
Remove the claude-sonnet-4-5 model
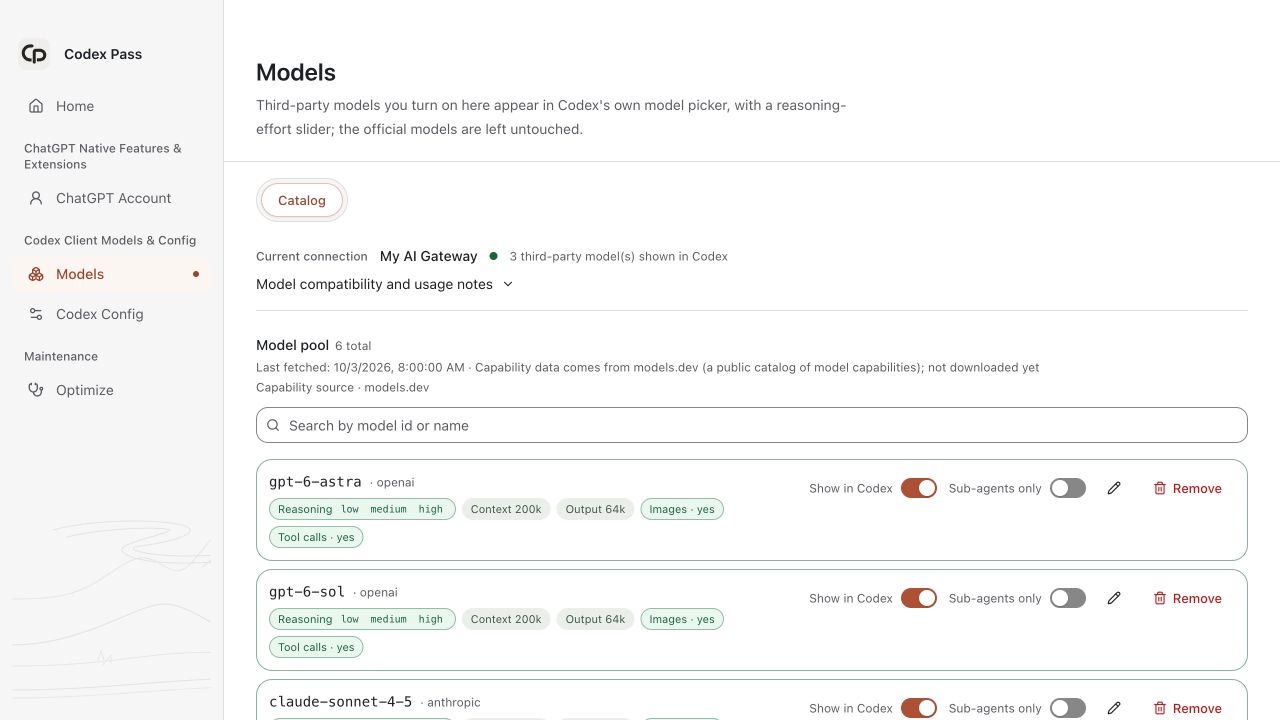[x=1187, y=708]
